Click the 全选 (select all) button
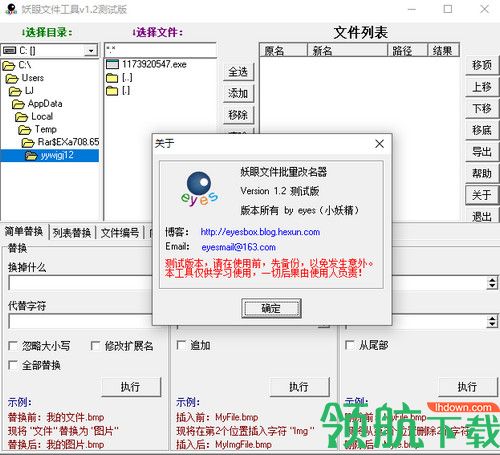This screenshot has height=455, width=500. click(238, 72)
